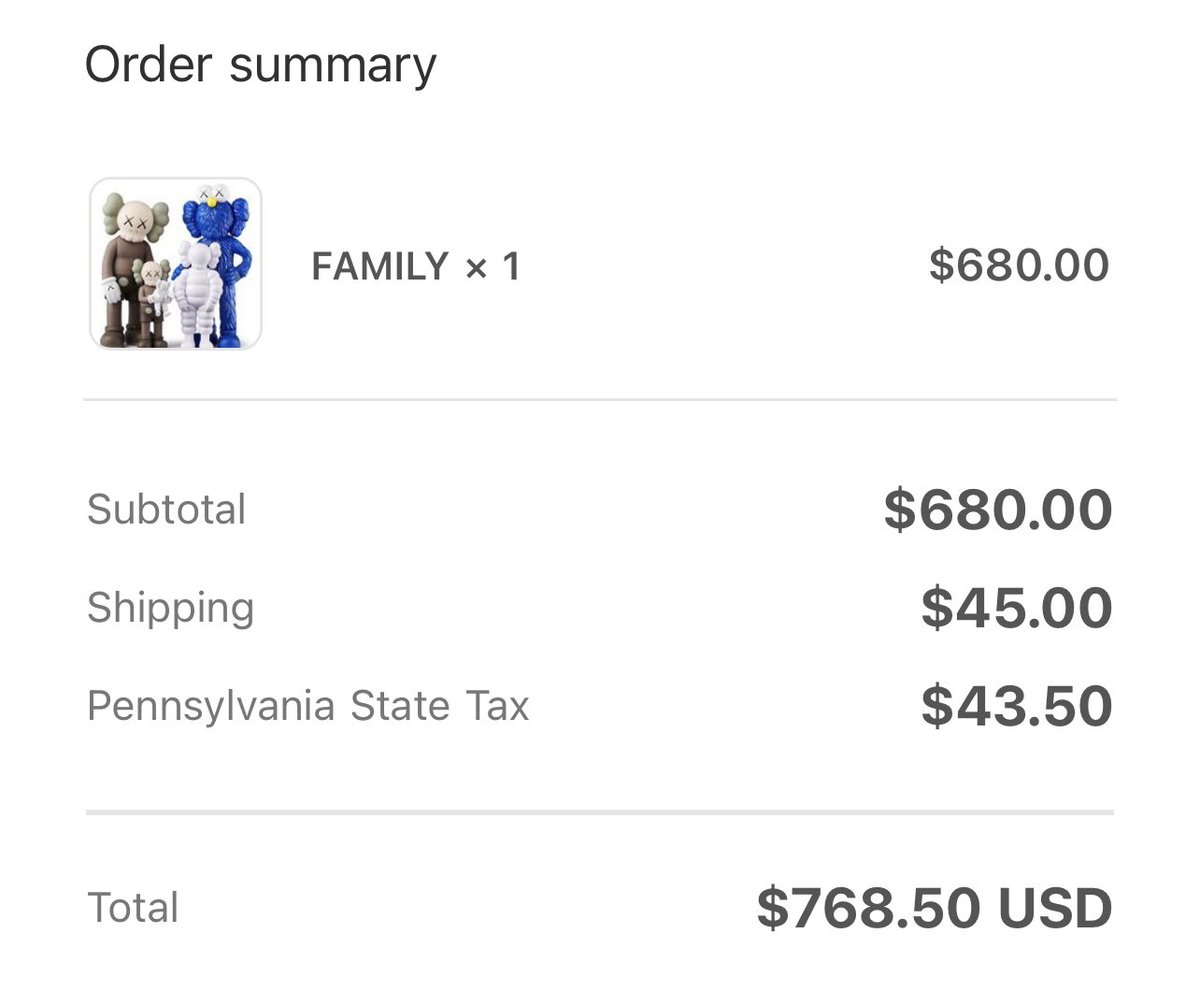Select the Order summary heading
1200x991 pixels.
261,65
